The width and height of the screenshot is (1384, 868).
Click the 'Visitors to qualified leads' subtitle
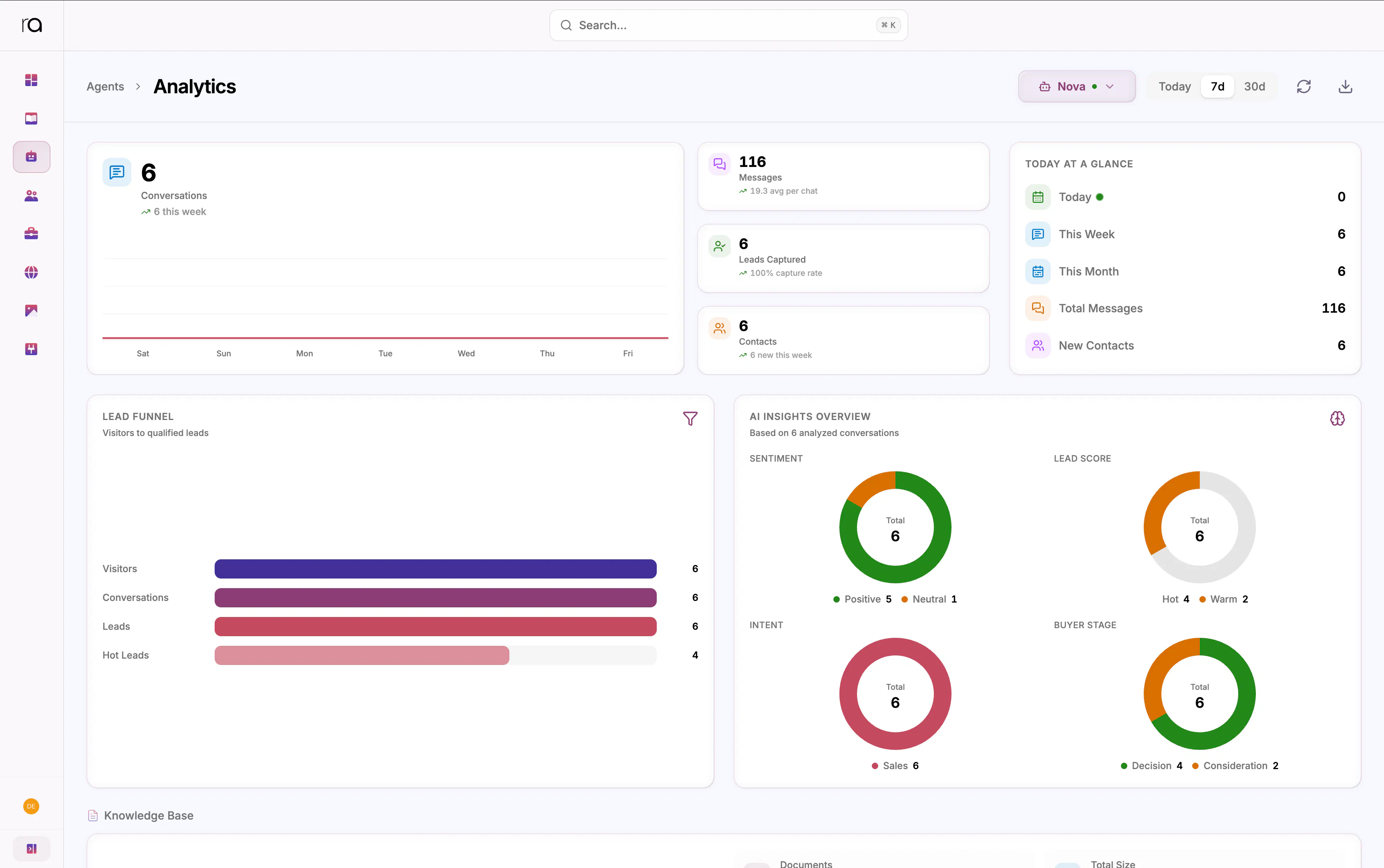[155, 433]
